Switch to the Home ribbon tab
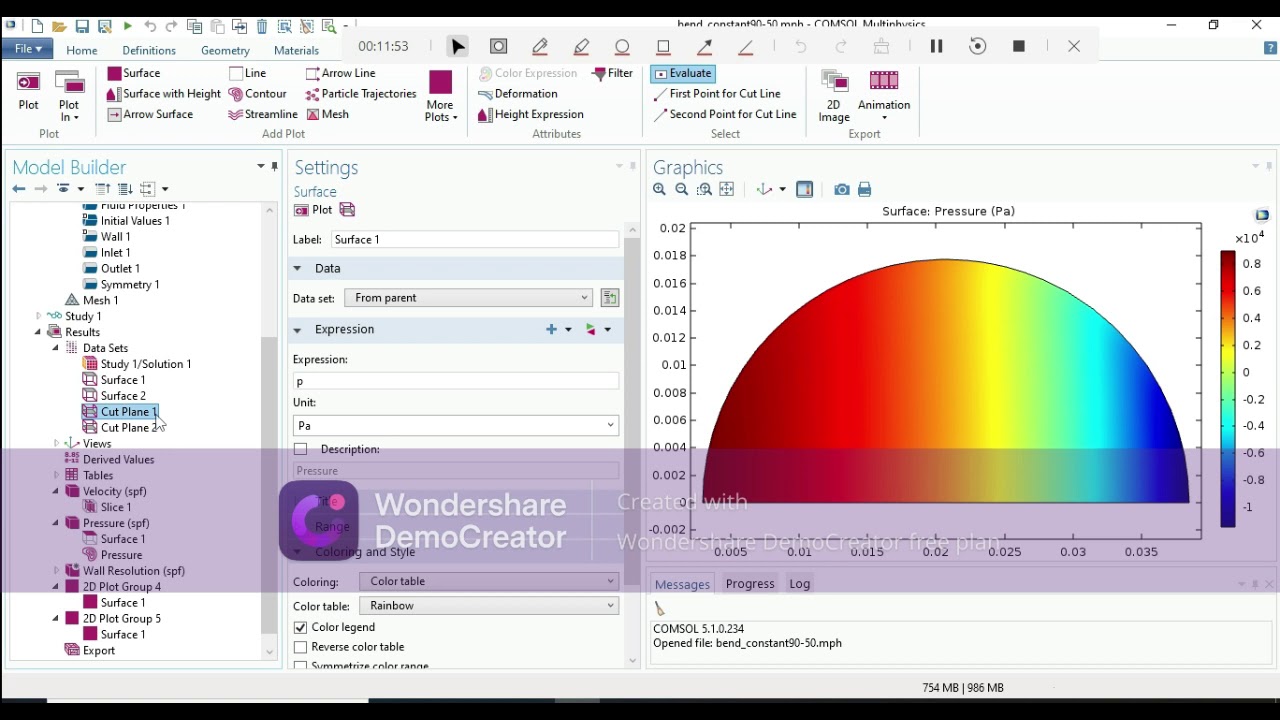 [82, 50]
